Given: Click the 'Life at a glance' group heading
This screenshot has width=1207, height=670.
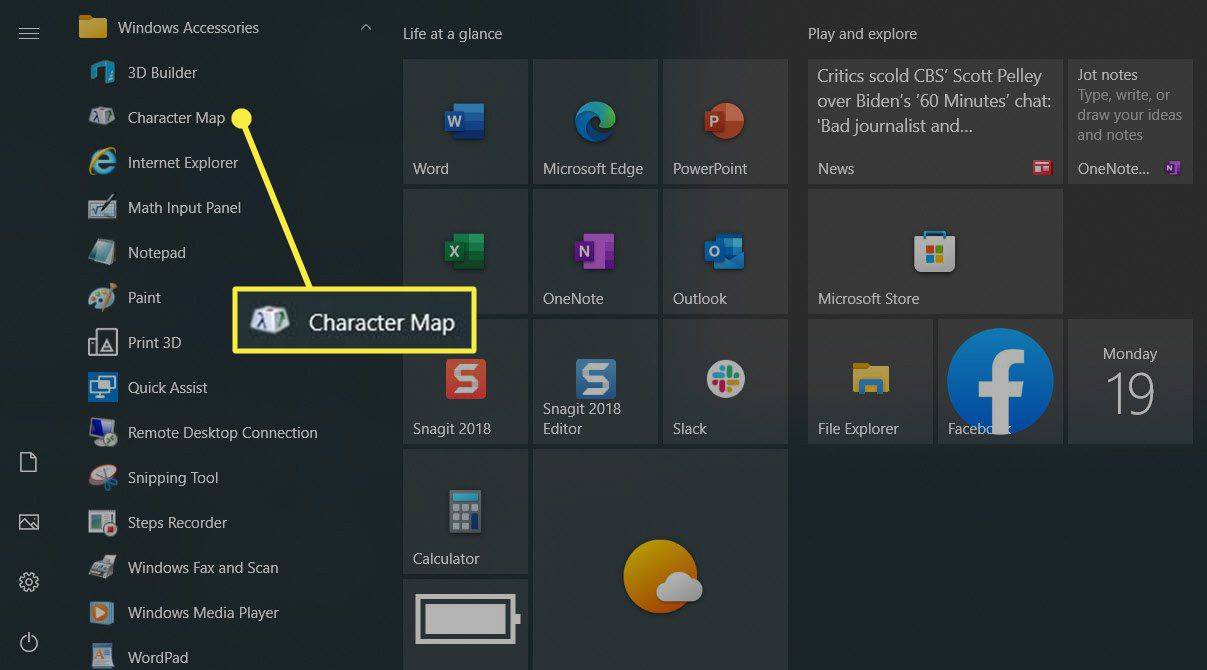Looking at the screenshot, I should (x=452, y=33).
